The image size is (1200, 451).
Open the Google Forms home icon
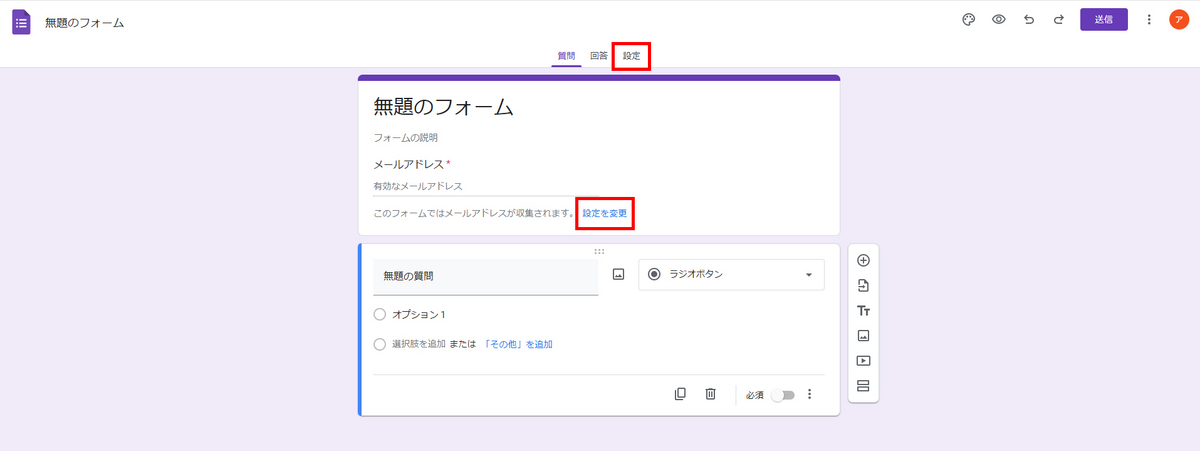pyautogui.click(x=21, y=22)
